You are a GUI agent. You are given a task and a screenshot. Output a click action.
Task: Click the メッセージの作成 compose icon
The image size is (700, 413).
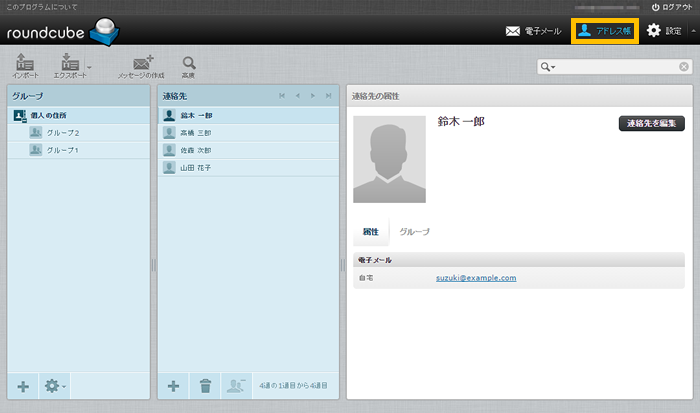coord(140,64)
